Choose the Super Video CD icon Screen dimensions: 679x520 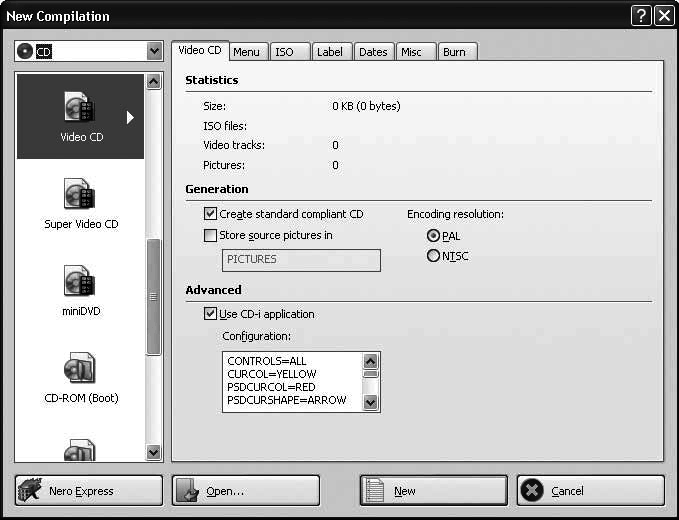click(80, 194)
